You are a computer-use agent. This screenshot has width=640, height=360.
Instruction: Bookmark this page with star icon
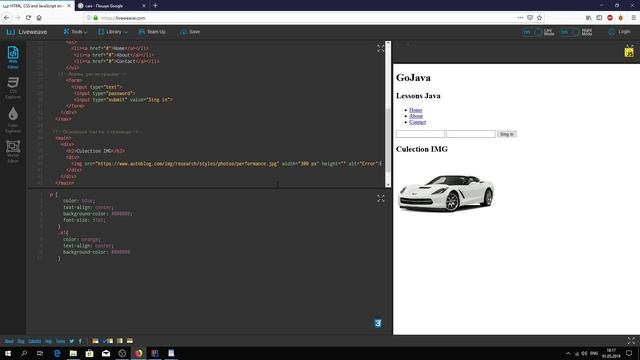(539, 18)
